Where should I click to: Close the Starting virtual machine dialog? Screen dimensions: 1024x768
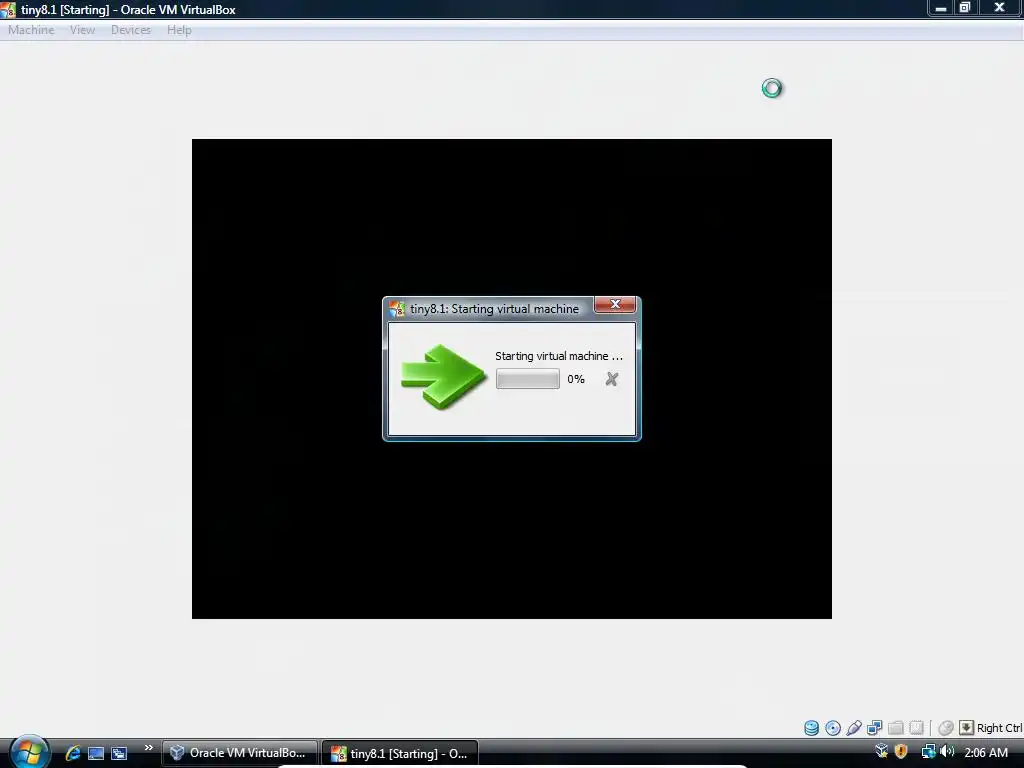tap(615, 304)
